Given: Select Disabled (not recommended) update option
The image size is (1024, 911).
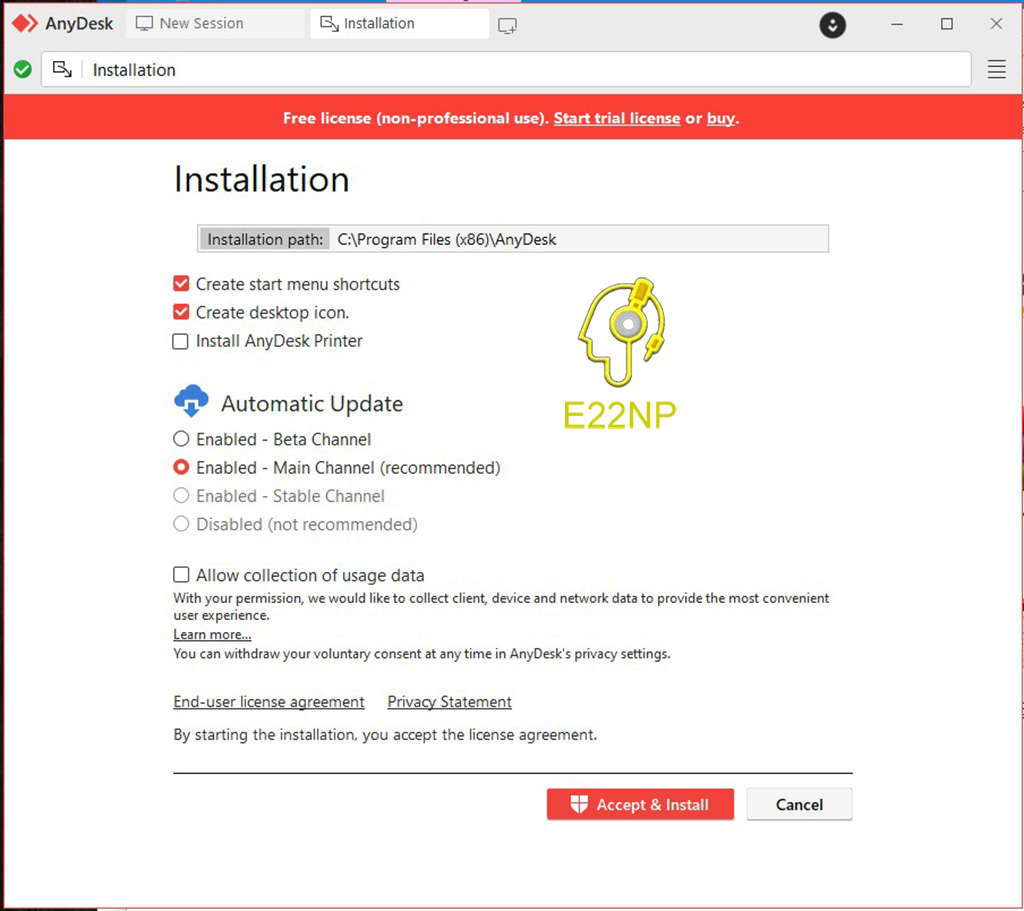Looking at the screenshot, I should point(181,524).
